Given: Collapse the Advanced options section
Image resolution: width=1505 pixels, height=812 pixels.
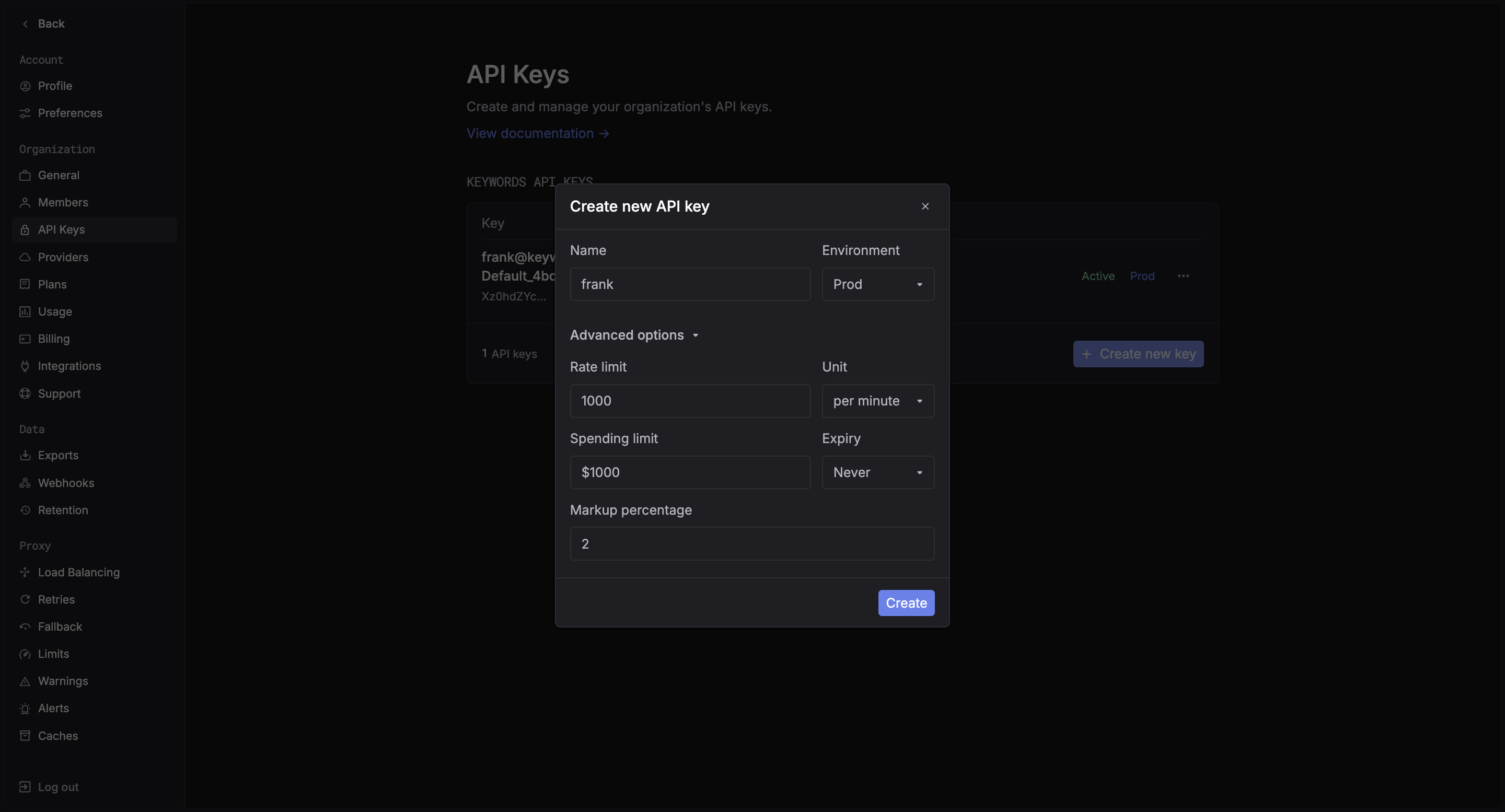Looking at the screenshot, I should tap(634, 335).
